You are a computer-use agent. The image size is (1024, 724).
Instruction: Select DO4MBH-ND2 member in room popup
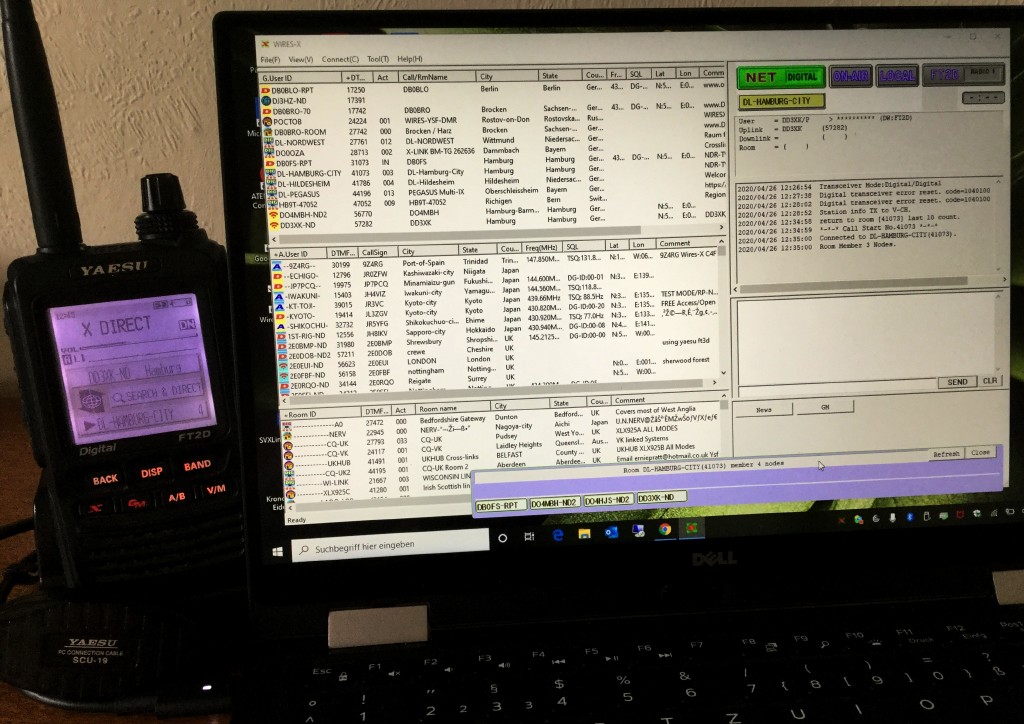click(554, 503)
